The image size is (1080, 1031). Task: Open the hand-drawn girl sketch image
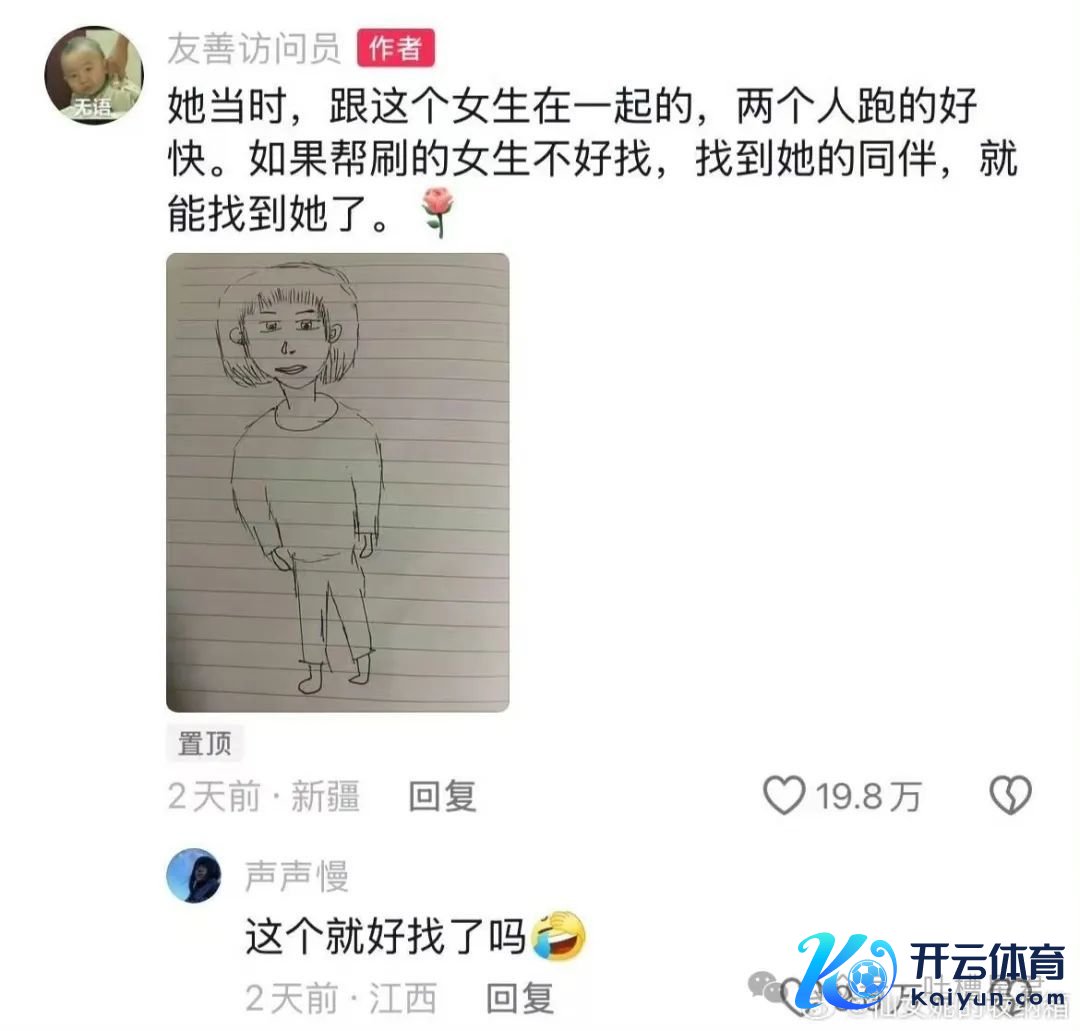(338, 482)
